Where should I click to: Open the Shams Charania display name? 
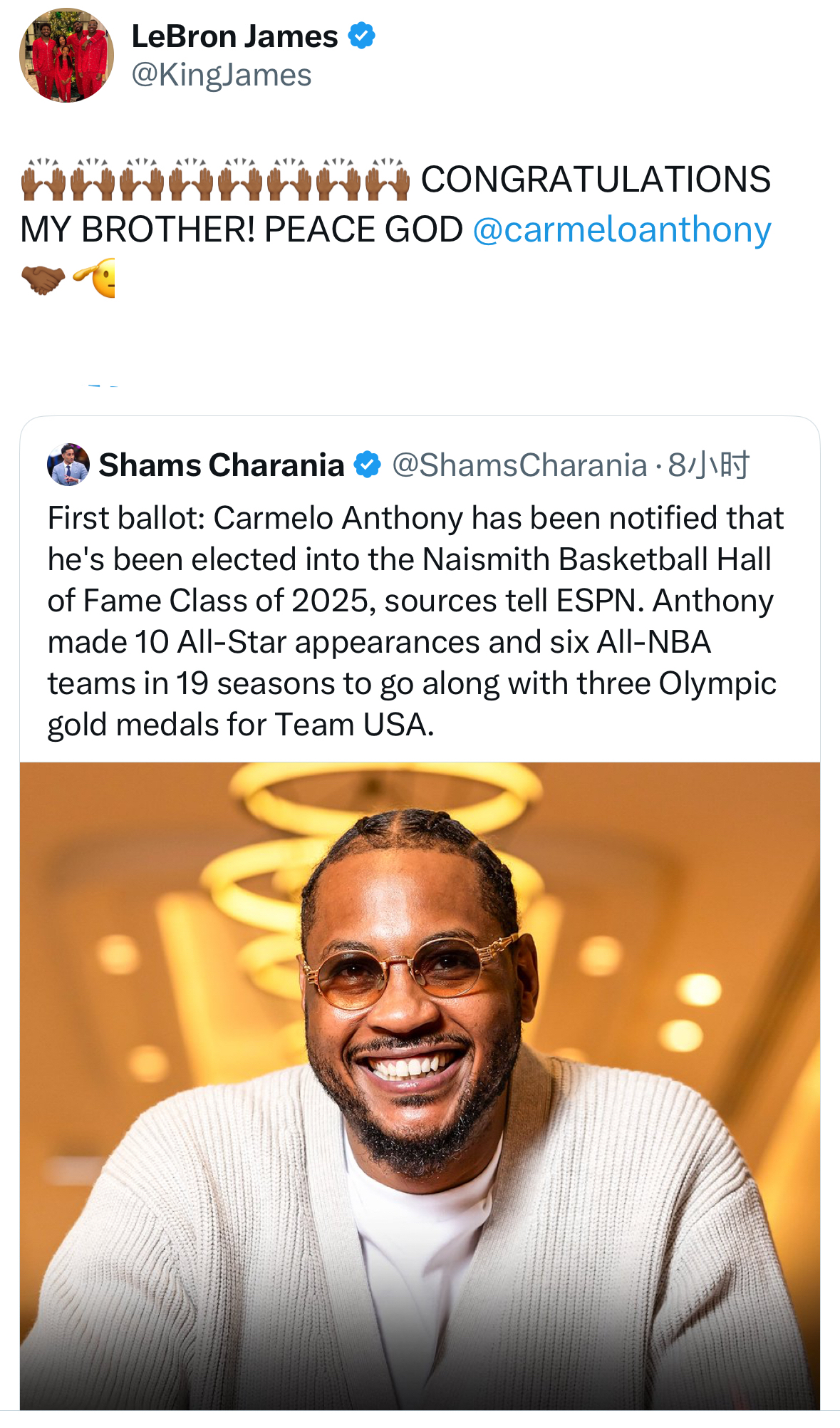pos(222,465)
